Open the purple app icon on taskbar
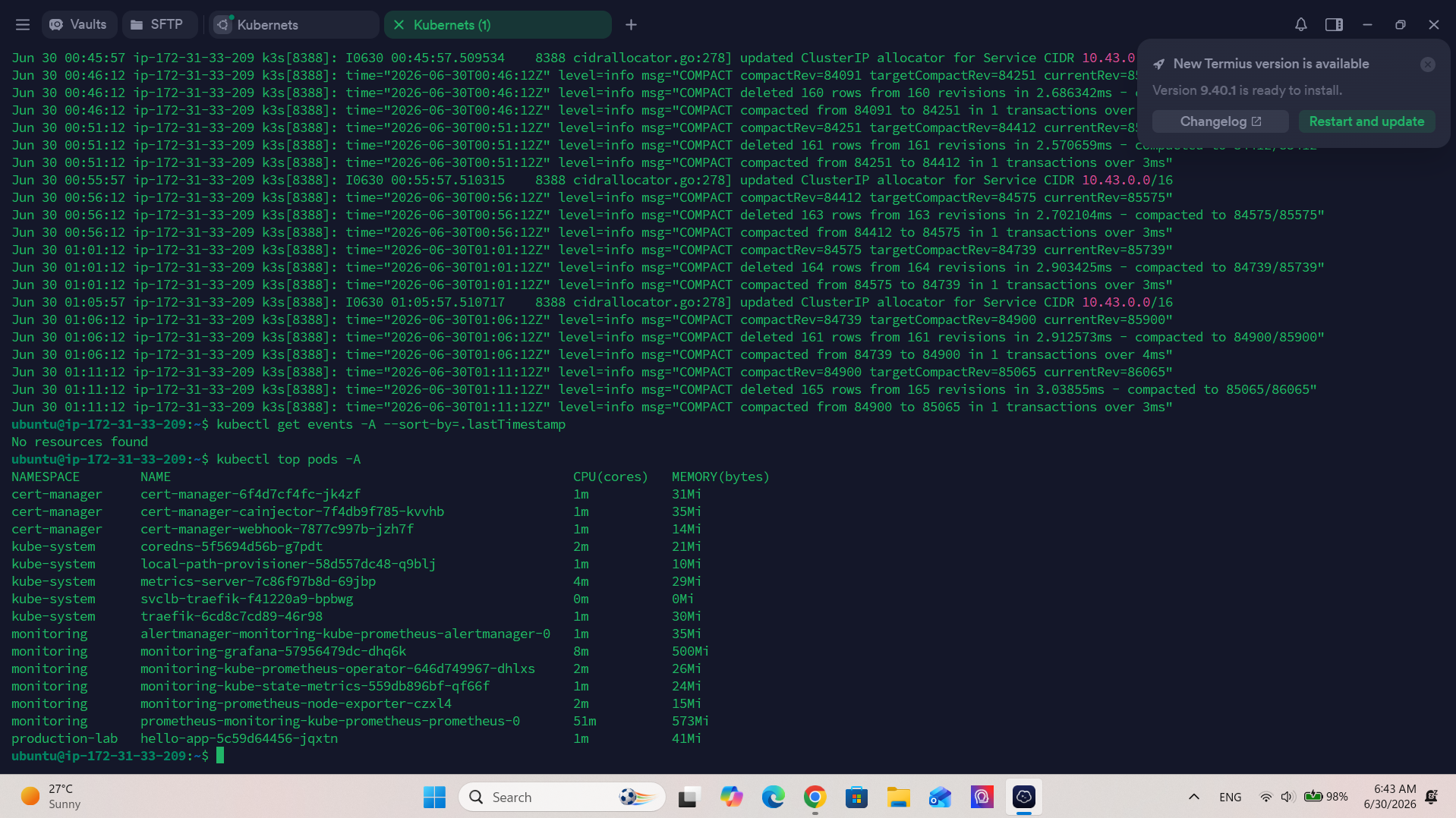This screenshot has width=1456, height=818. (x=982, y=797)
